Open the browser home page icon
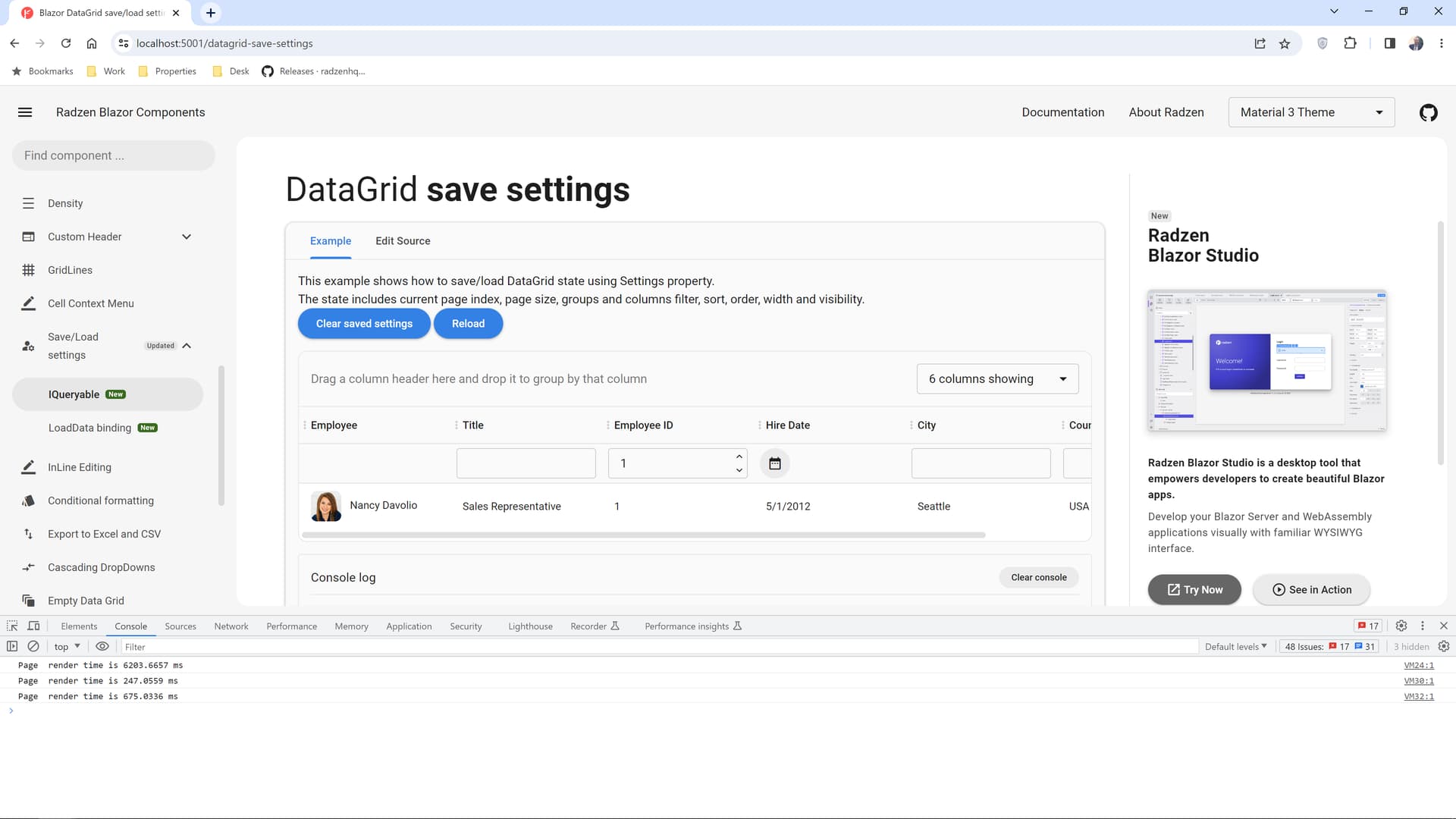Image resolution: width=1456 pixels, height=819 pixels. point(92,43)
